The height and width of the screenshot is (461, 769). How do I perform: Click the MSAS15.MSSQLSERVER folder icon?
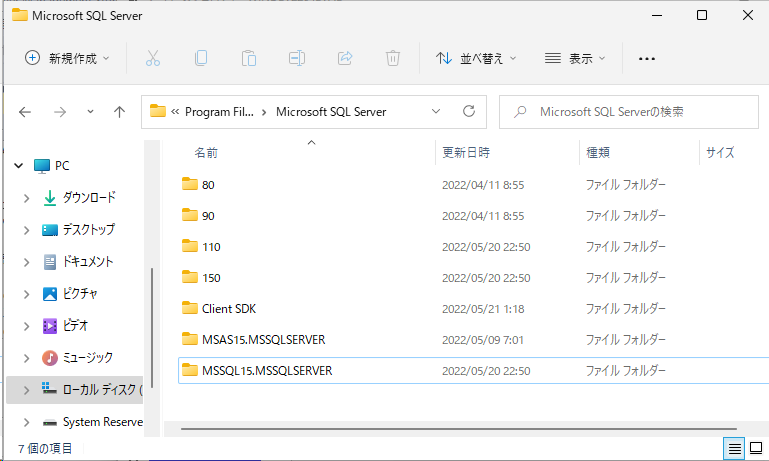coord(190,338)
